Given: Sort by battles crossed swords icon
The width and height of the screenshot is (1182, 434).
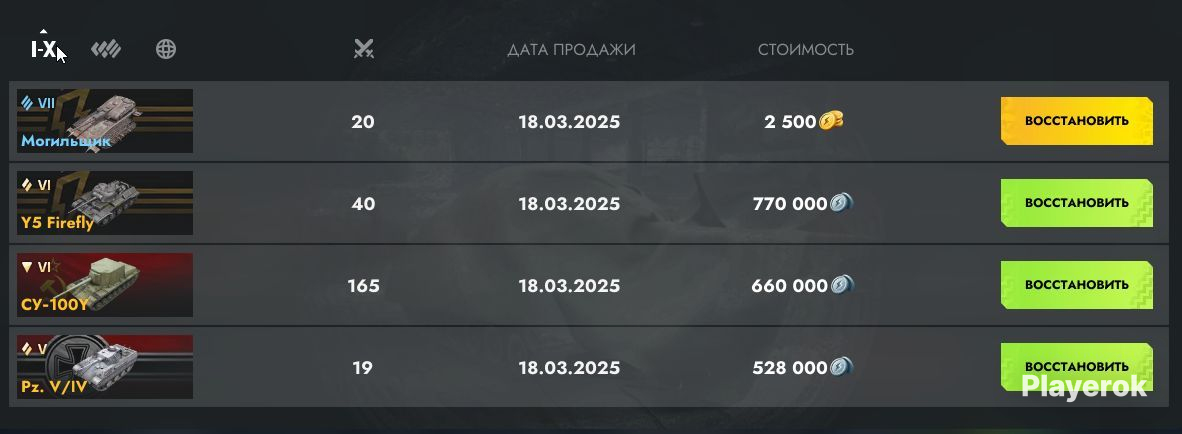Looking at the screenshot, I should 364,50.
